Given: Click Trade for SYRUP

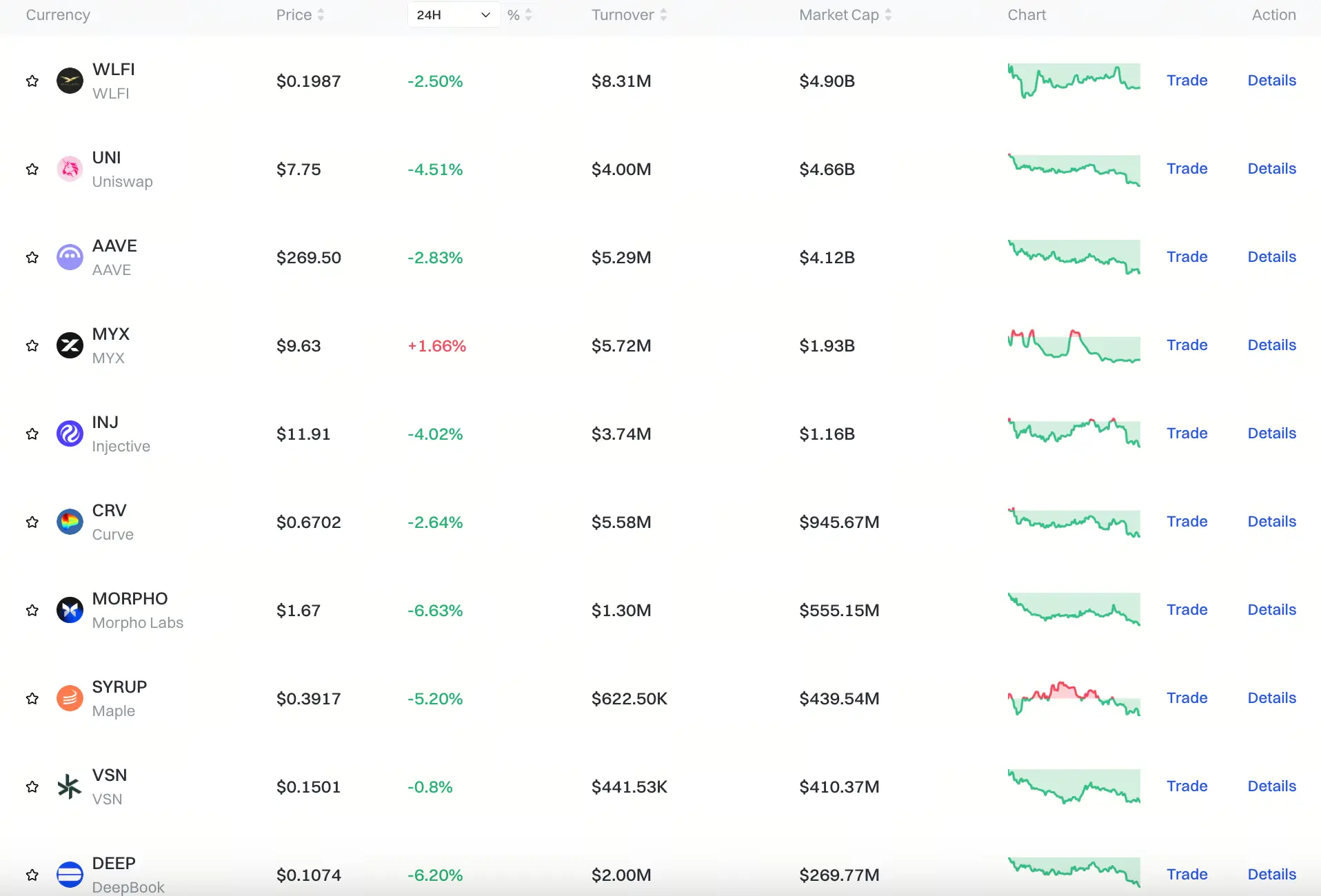Looking at the screenshot, I should pos(1187,698).
